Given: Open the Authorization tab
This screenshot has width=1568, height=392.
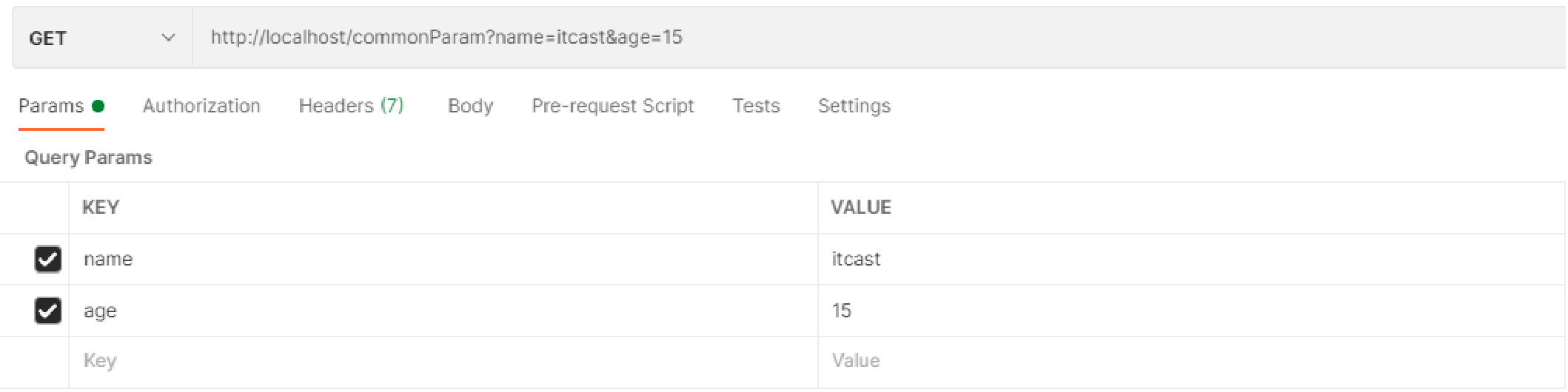Looking at the screenshot, I should point(201,107).
